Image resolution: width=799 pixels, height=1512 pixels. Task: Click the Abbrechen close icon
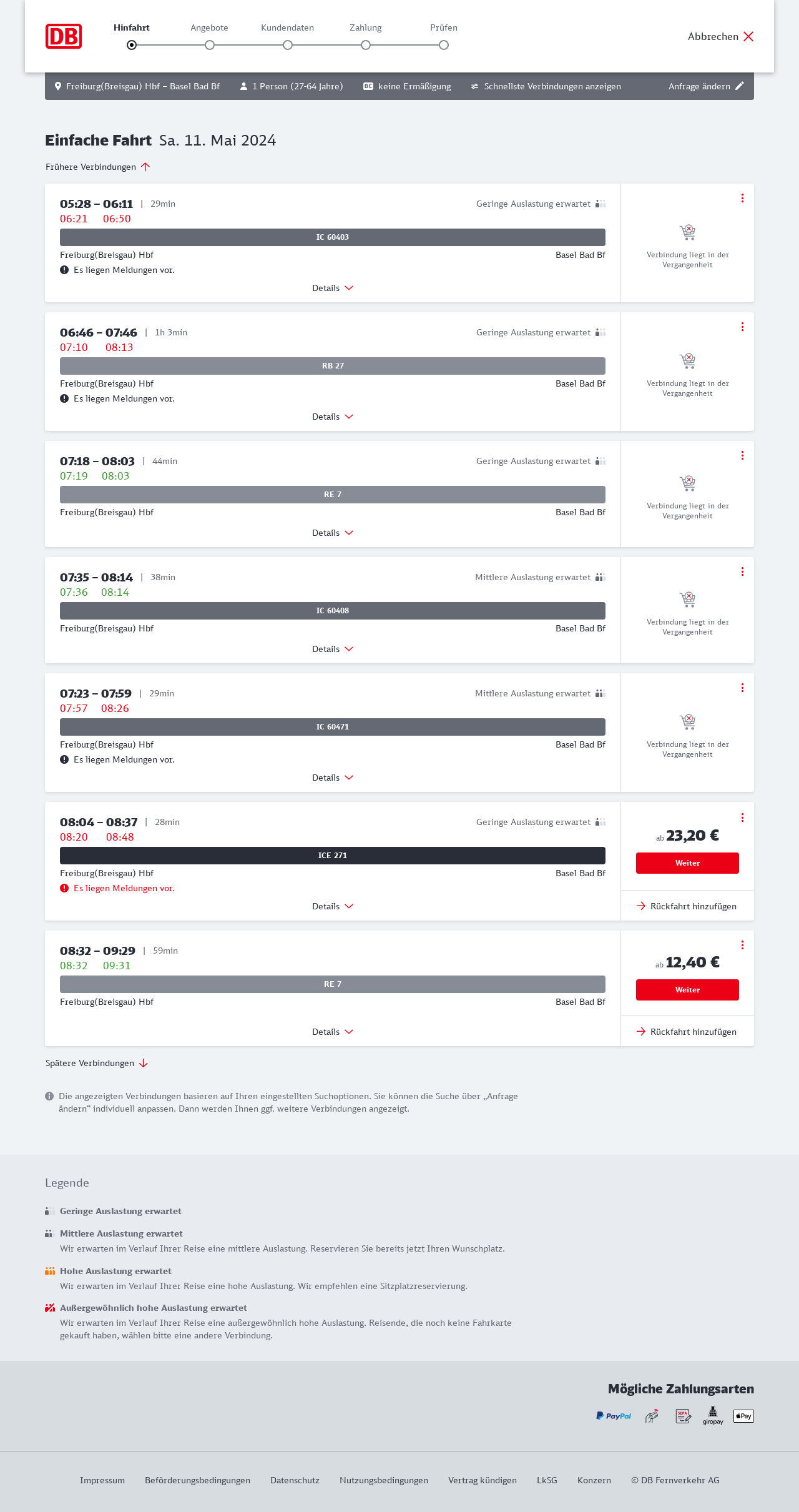click(x=748, y=37)
